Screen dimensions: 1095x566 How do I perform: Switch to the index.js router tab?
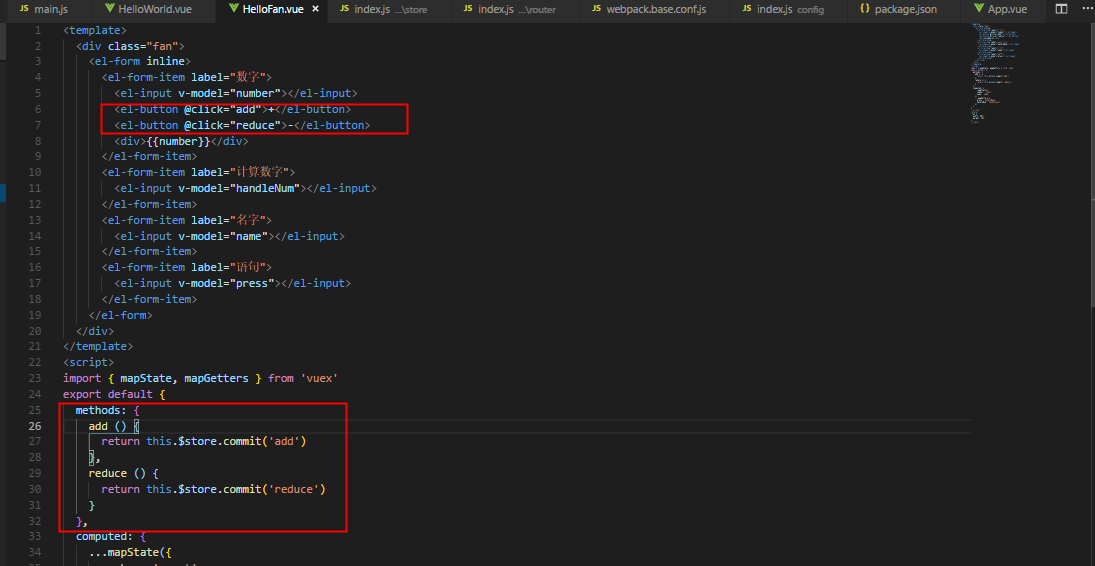[x=510, y=9]
